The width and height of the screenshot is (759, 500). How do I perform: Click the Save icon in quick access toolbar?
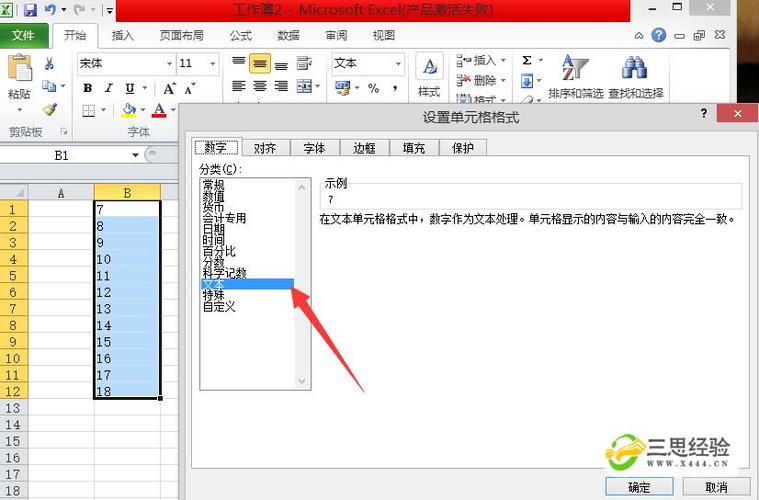30,10
